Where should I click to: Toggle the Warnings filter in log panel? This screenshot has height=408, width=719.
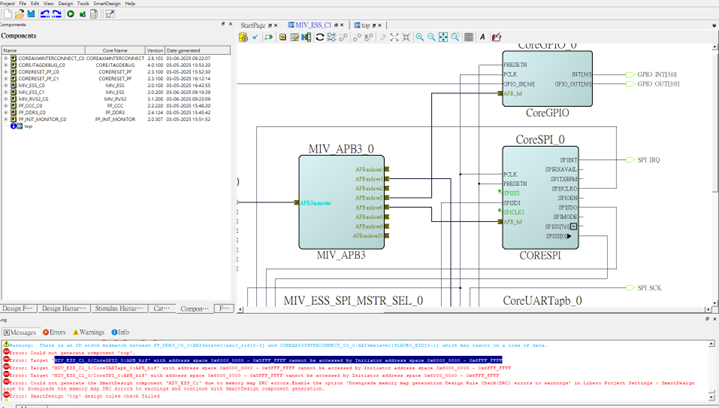click(88, 332)
